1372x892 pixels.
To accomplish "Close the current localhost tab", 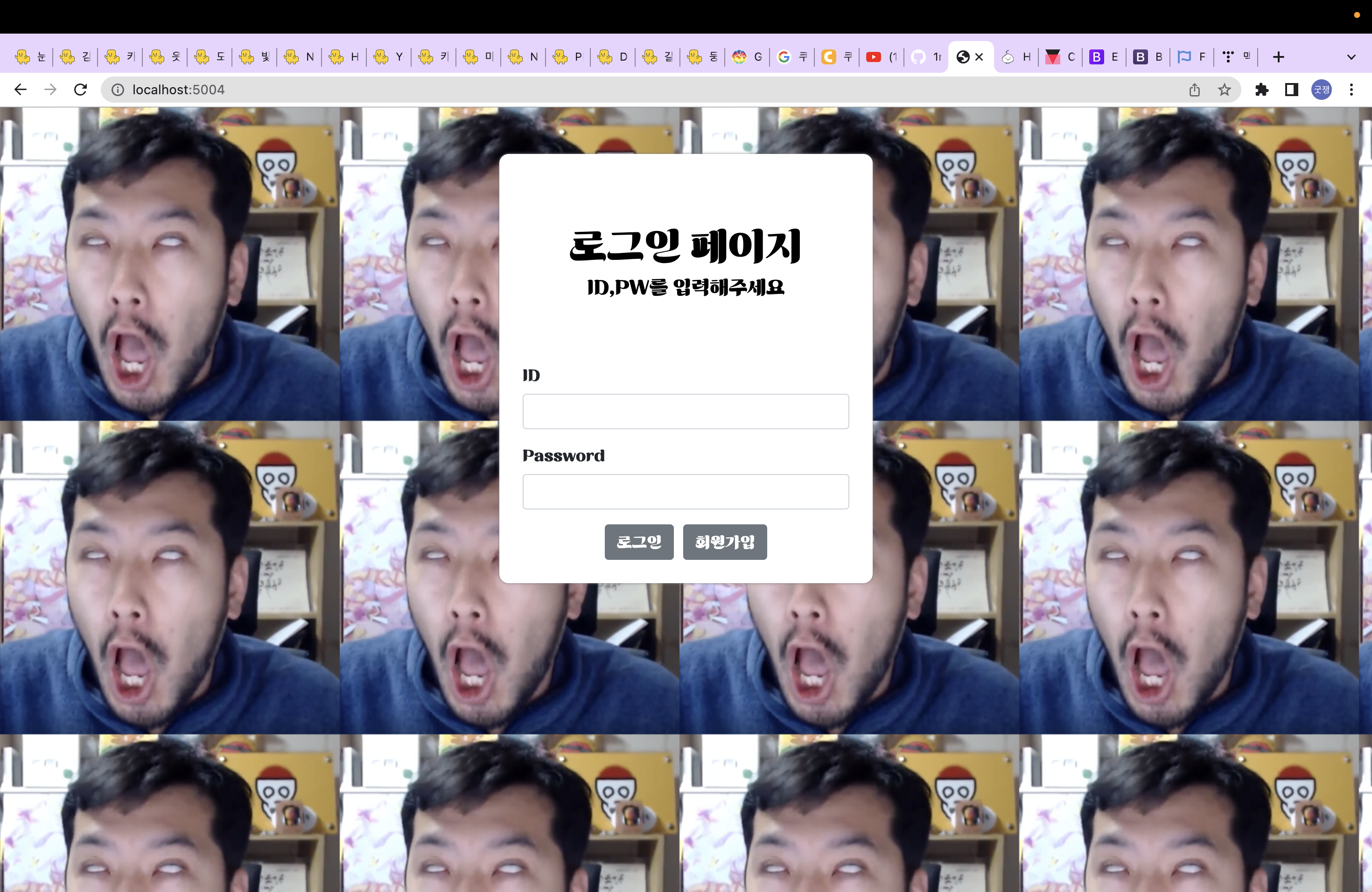I will (x=979, y=56).
